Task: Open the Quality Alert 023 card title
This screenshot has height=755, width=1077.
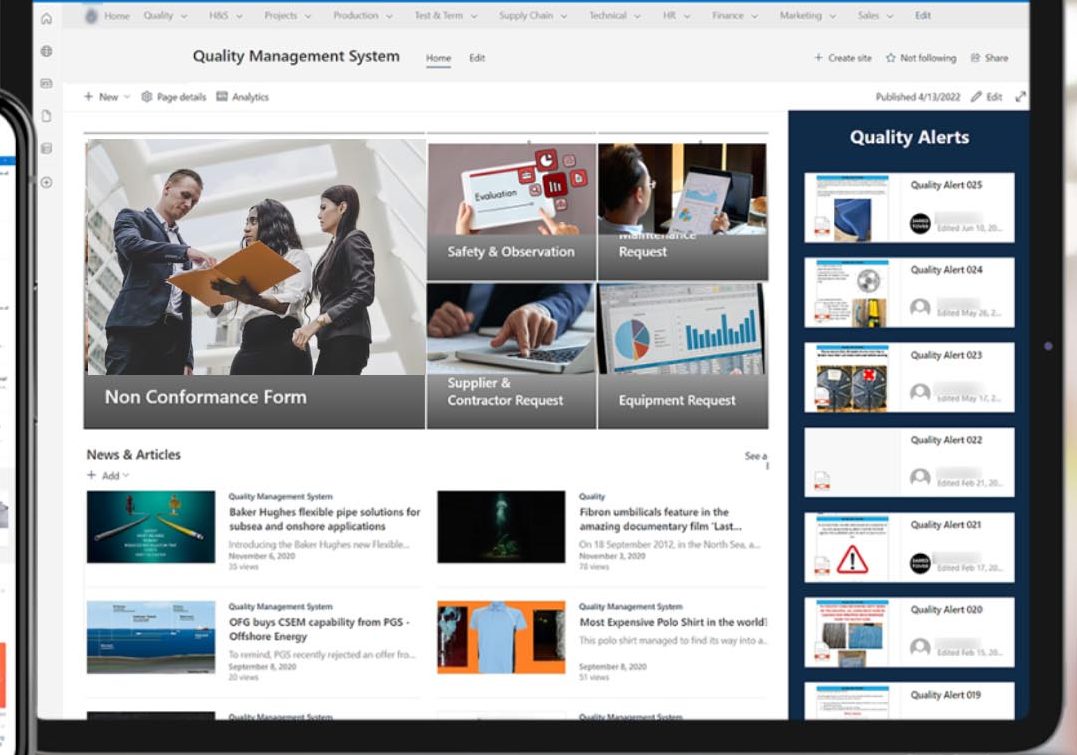Action: point(946,355)
